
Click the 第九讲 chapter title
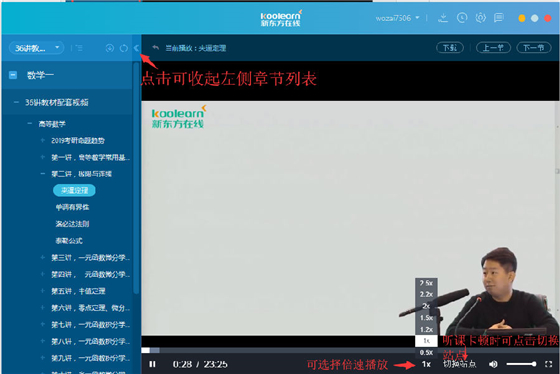point(90,358)
